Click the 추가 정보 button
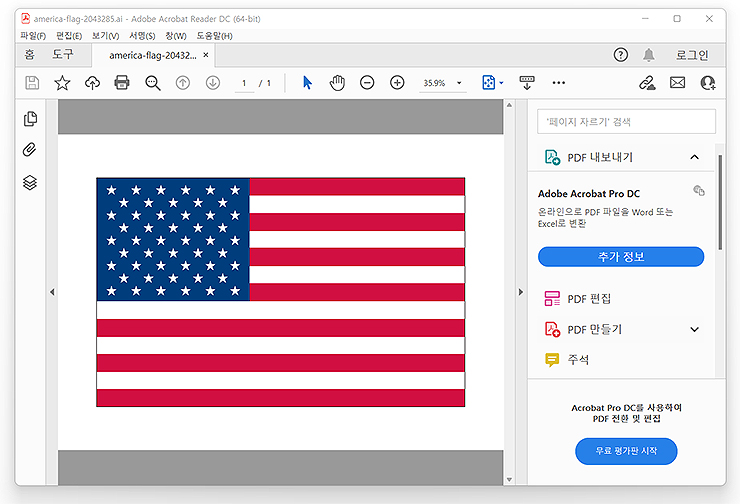Screen dimensions: 740x504 tap(621, 257)
